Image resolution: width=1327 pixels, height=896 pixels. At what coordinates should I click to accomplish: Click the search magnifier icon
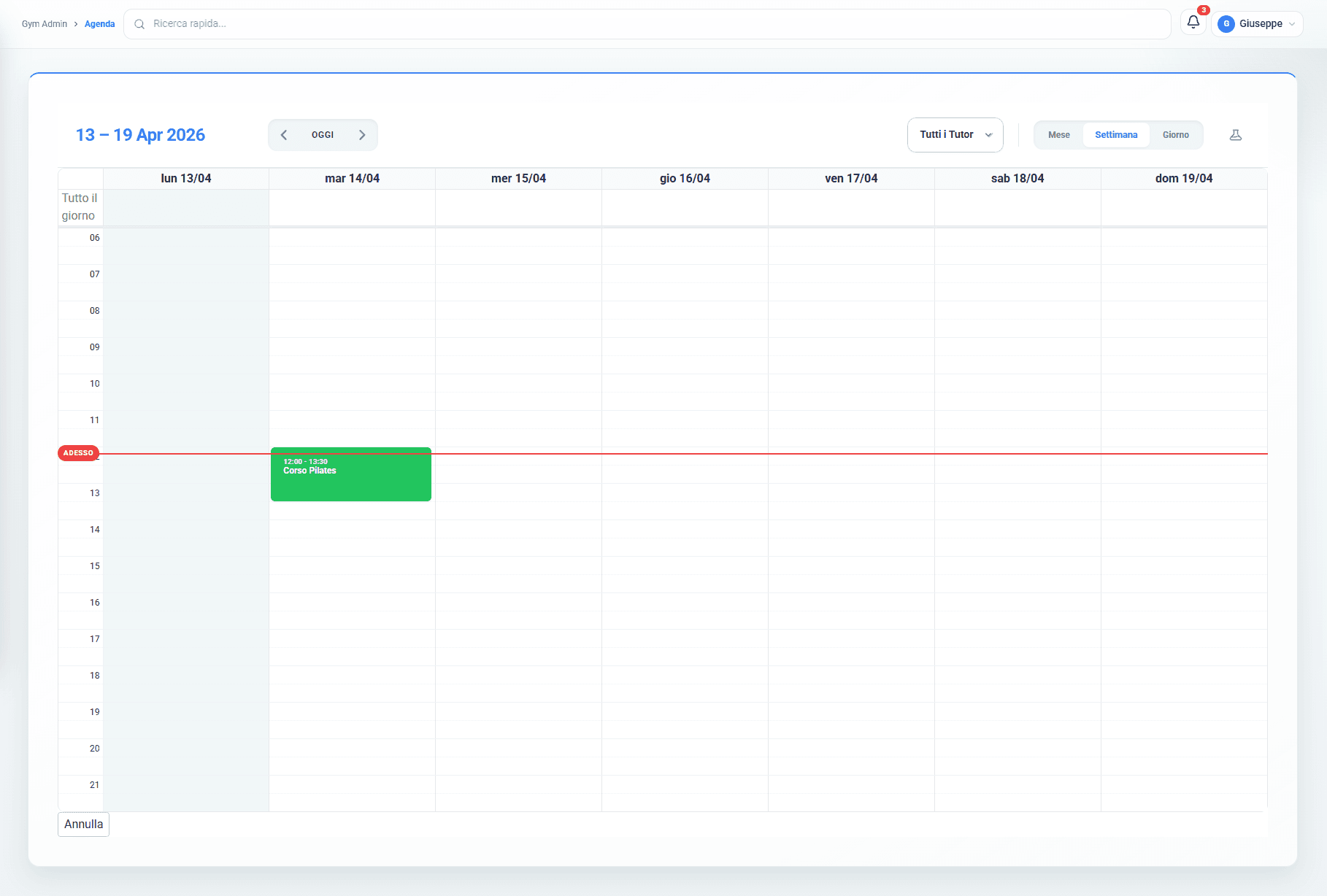[139, 24]
